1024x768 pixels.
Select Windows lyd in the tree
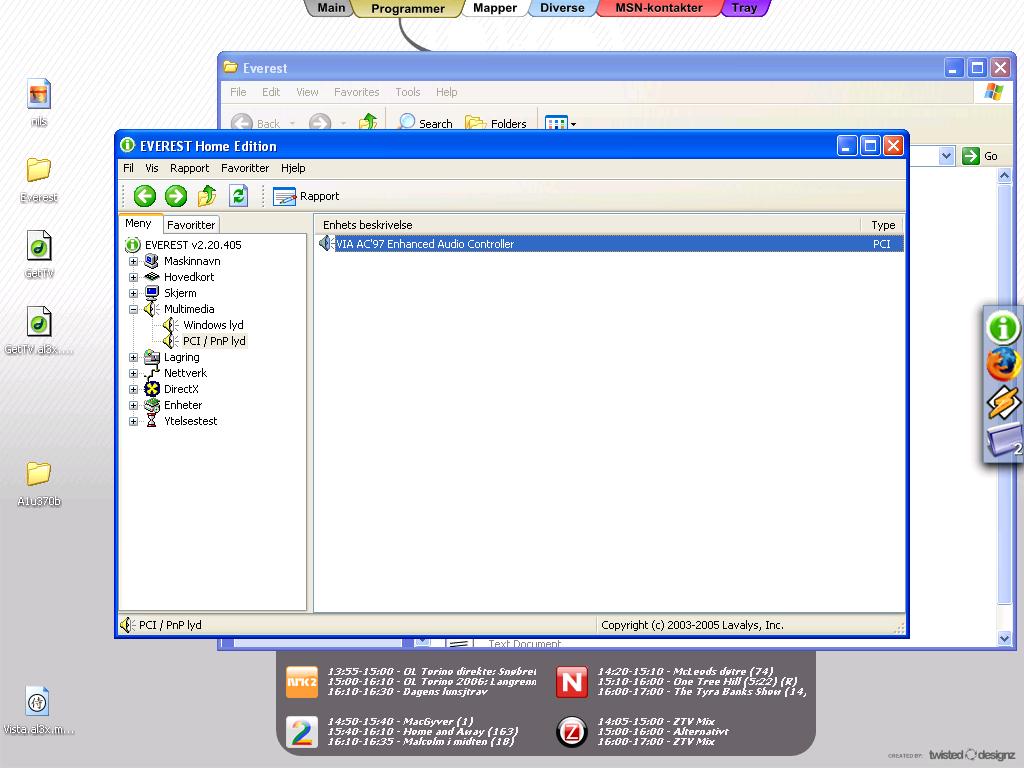click(x=213, y=325)
